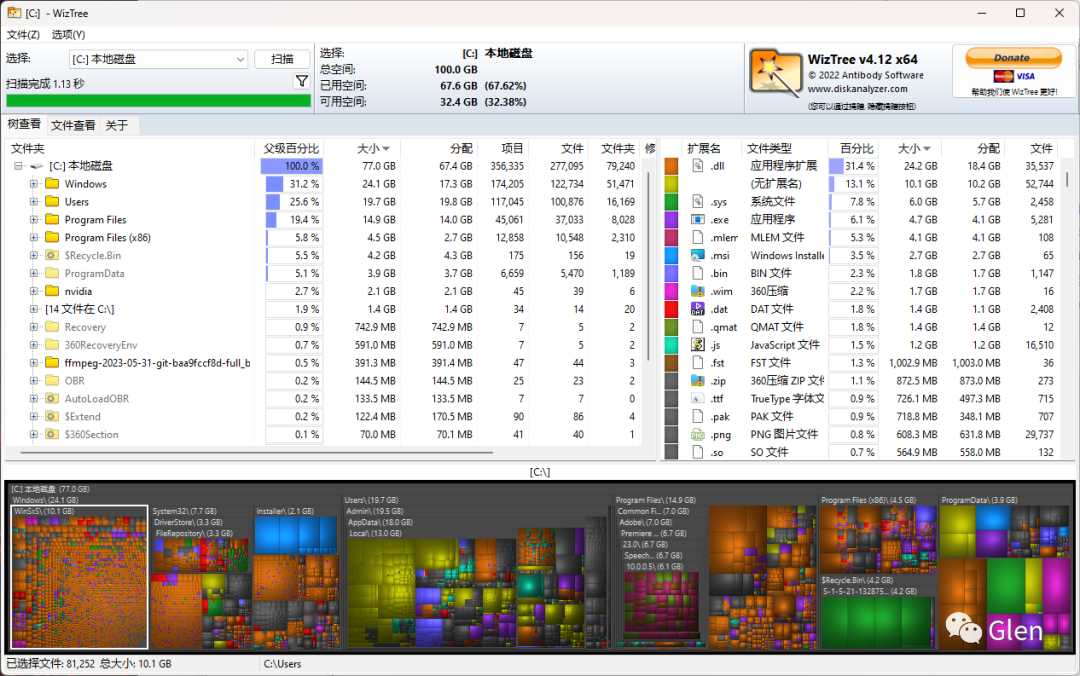1080x676 pixels.
Task: Click the $Recycle.Bin system folder icon
Action: [x=52, y=255]
